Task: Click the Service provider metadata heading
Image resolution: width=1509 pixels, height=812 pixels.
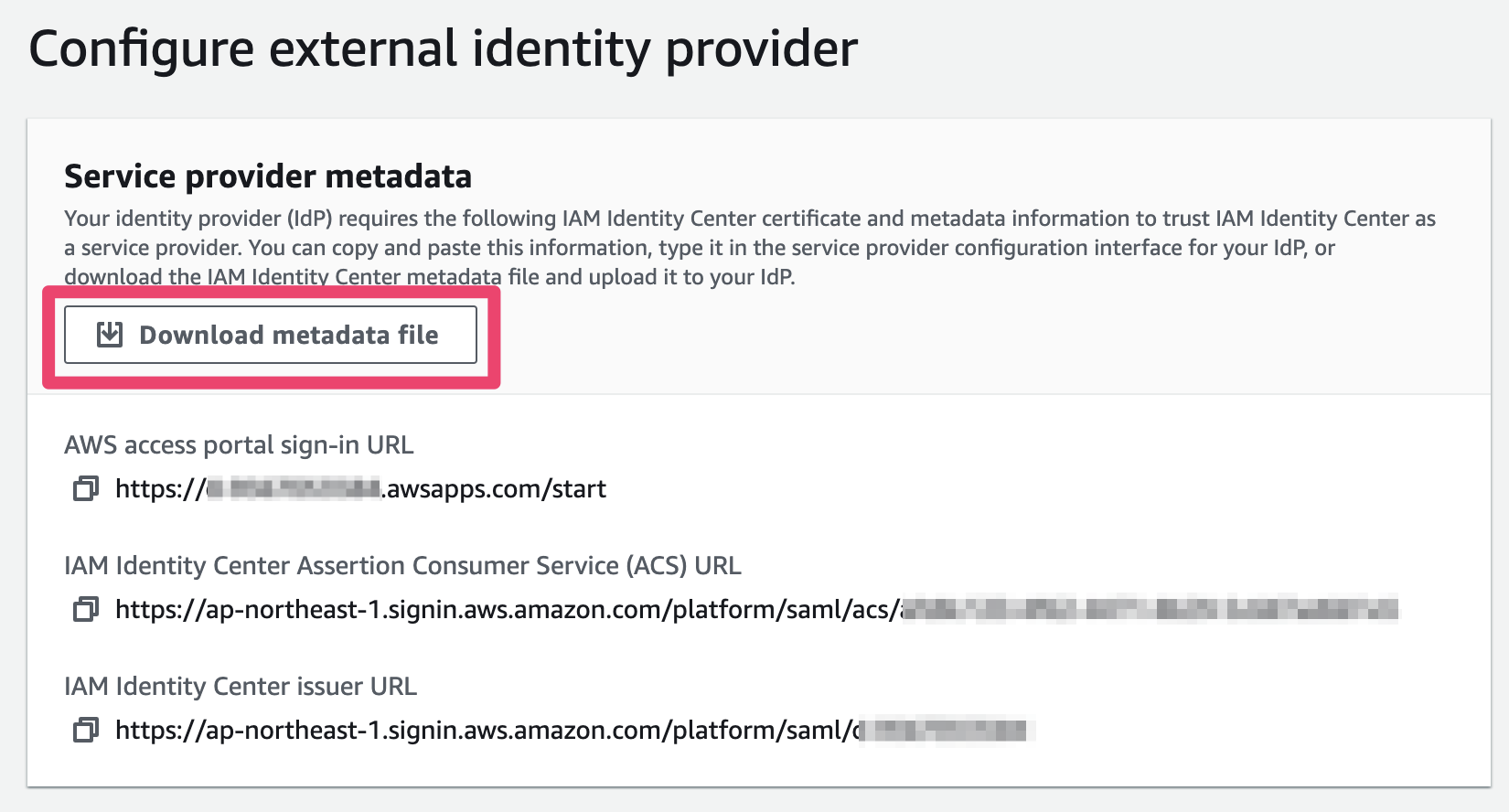Action: pos(268,176)
